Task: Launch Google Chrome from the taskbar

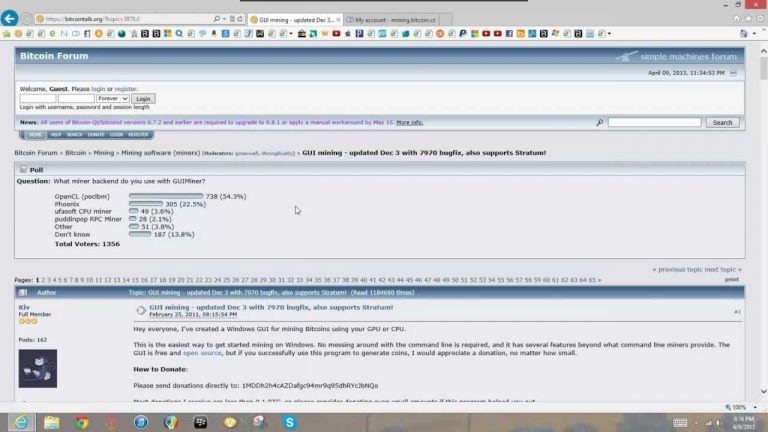Action: pyautogui.click(x=82, y=422)
